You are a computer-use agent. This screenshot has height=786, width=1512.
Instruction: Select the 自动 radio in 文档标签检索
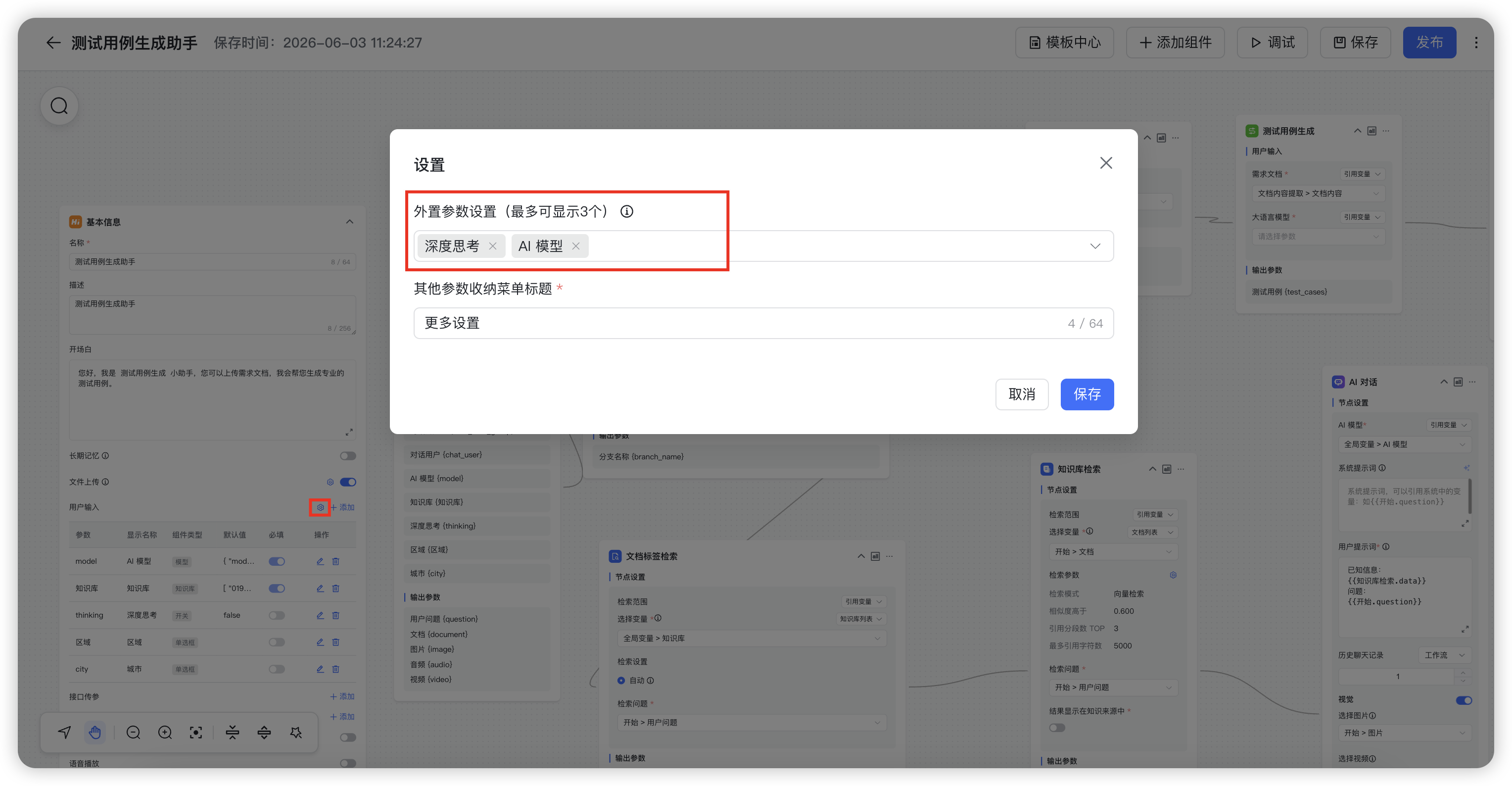tap(621, 681)
